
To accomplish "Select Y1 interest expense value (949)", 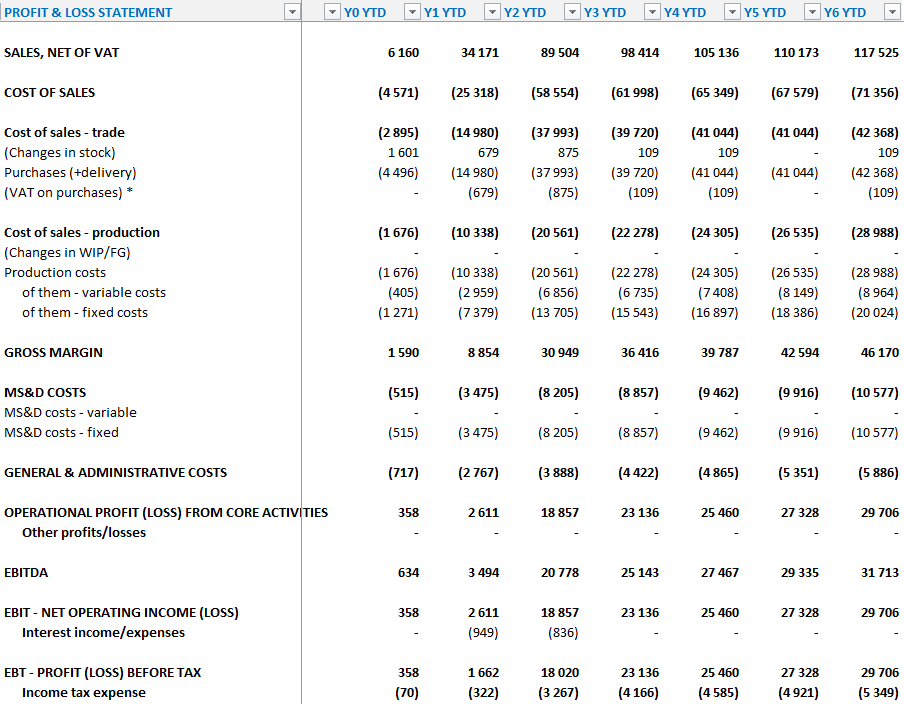I will click(x=482, y=632).
